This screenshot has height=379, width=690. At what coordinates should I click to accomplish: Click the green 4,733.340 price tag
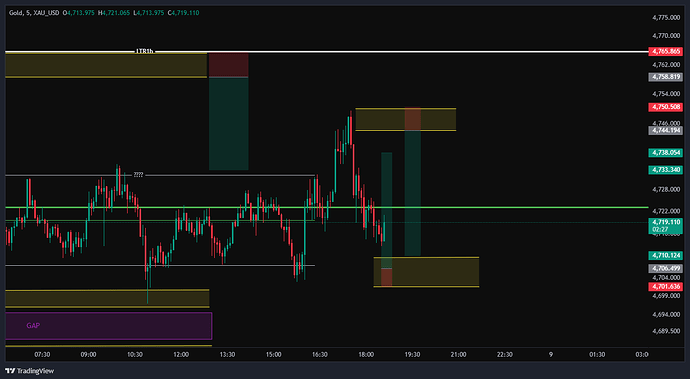pyautogui.click(x=666, y=169)
